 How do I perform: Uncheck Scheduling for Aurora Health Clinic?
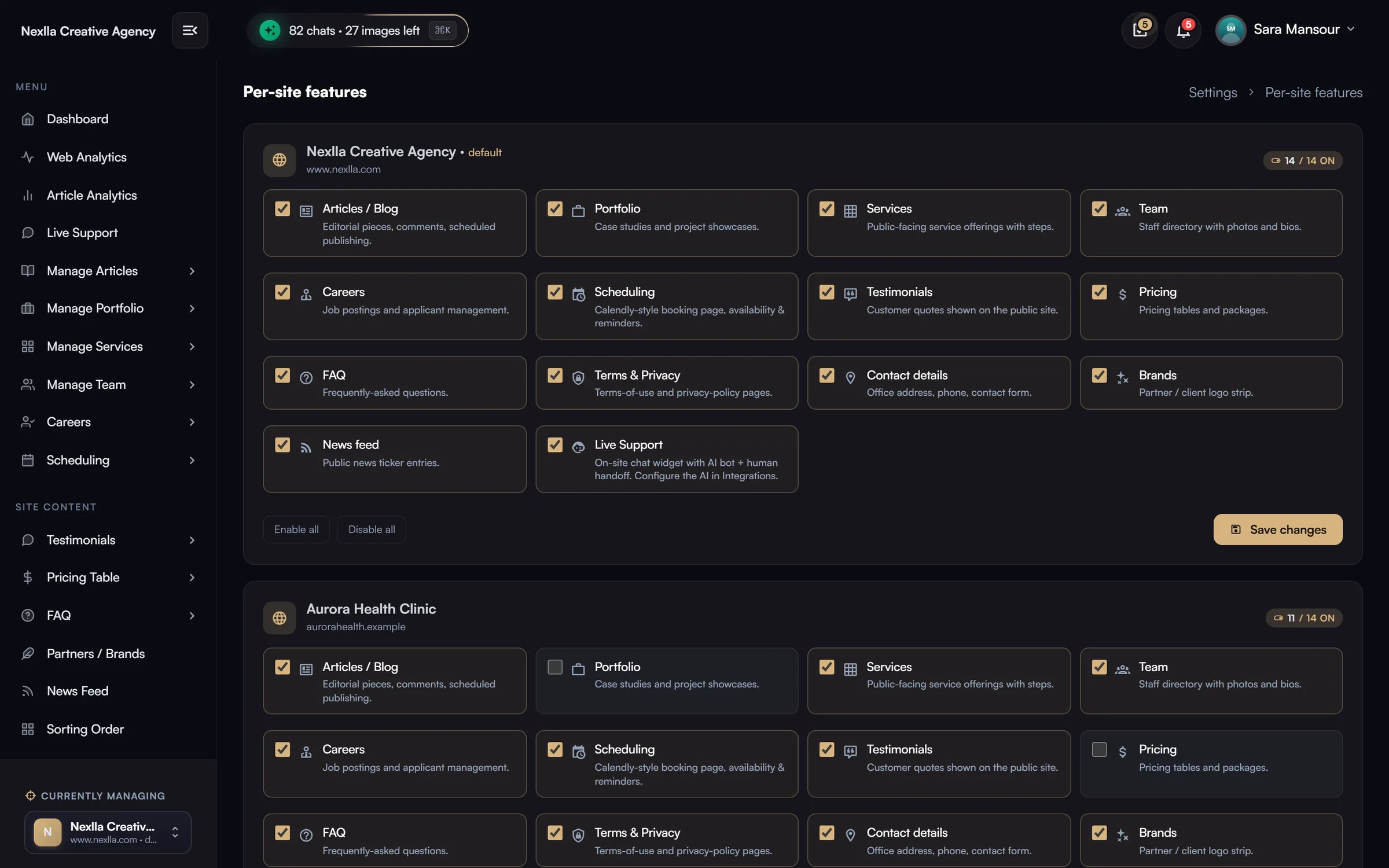[x=555, y=749]
